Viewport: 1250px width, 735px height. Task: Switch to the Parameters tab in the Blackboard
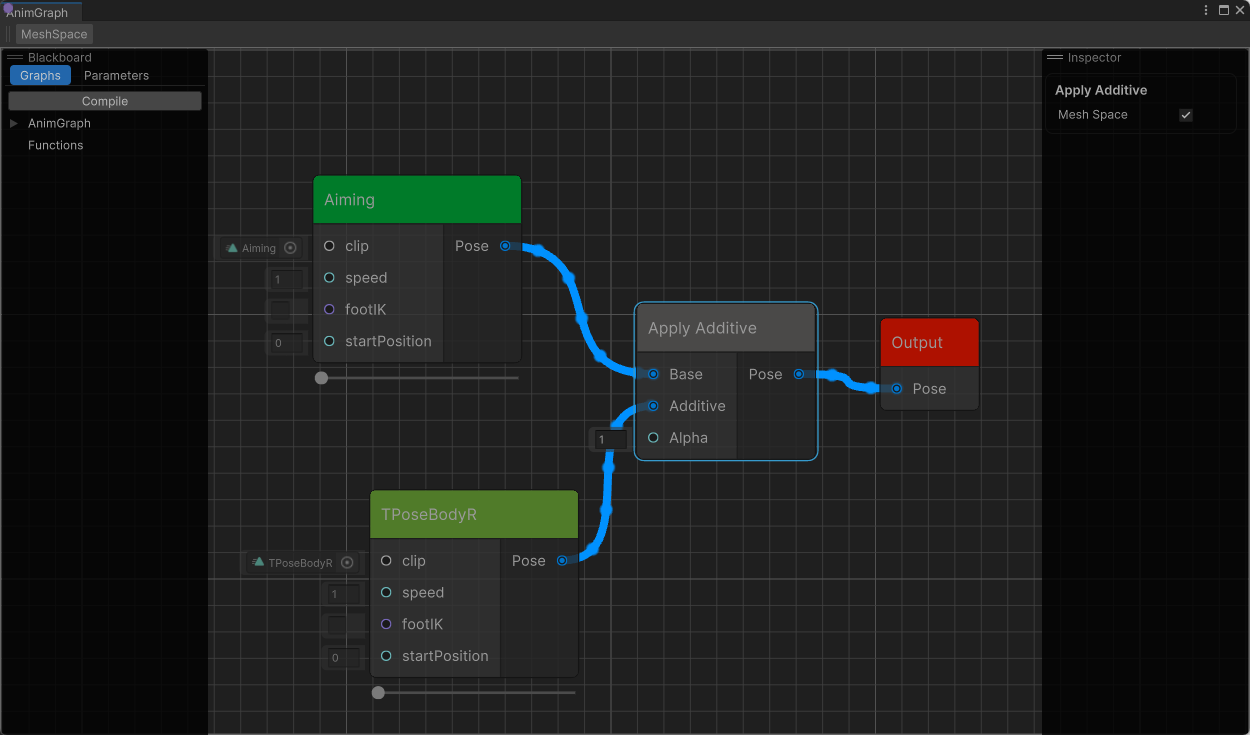tap(116, 76)
